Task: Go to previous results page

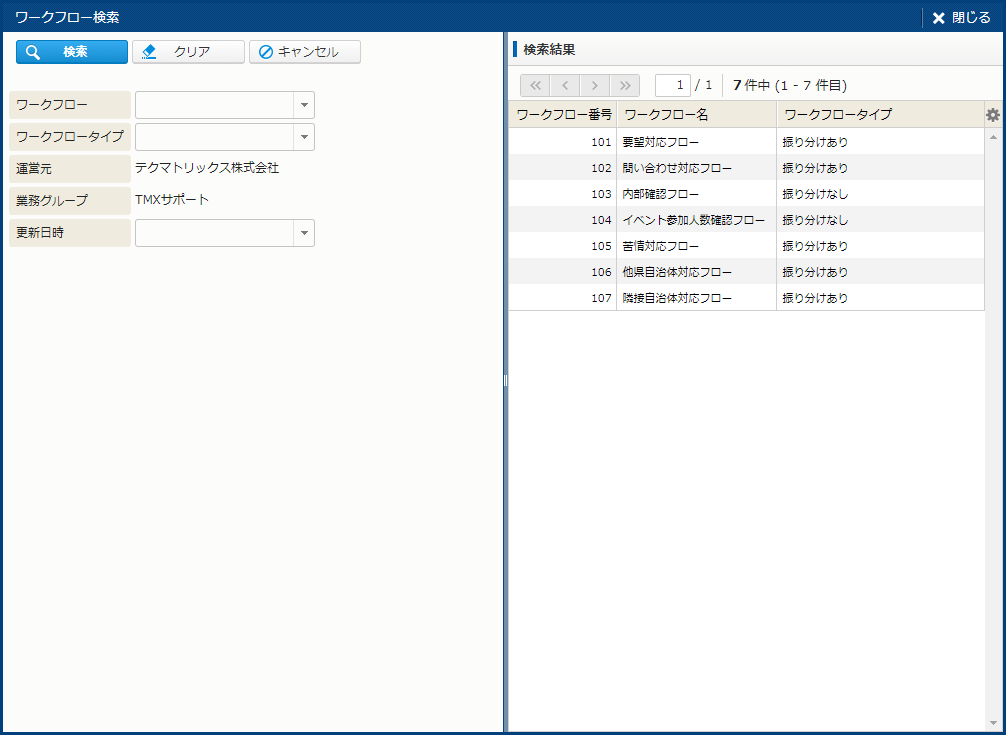Action: tap(565, 85)
